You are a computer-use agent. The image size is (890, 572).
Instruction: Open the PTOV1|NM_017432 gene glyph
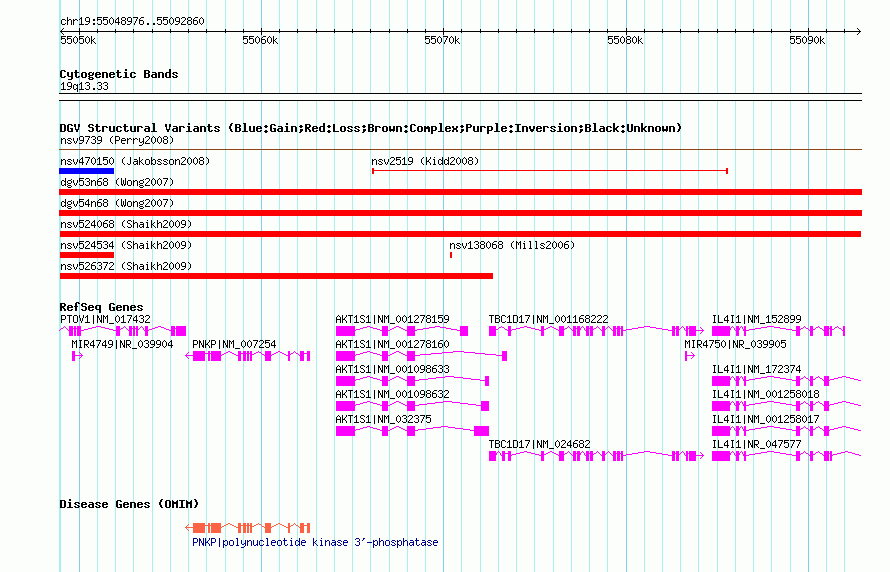(123, 331)
